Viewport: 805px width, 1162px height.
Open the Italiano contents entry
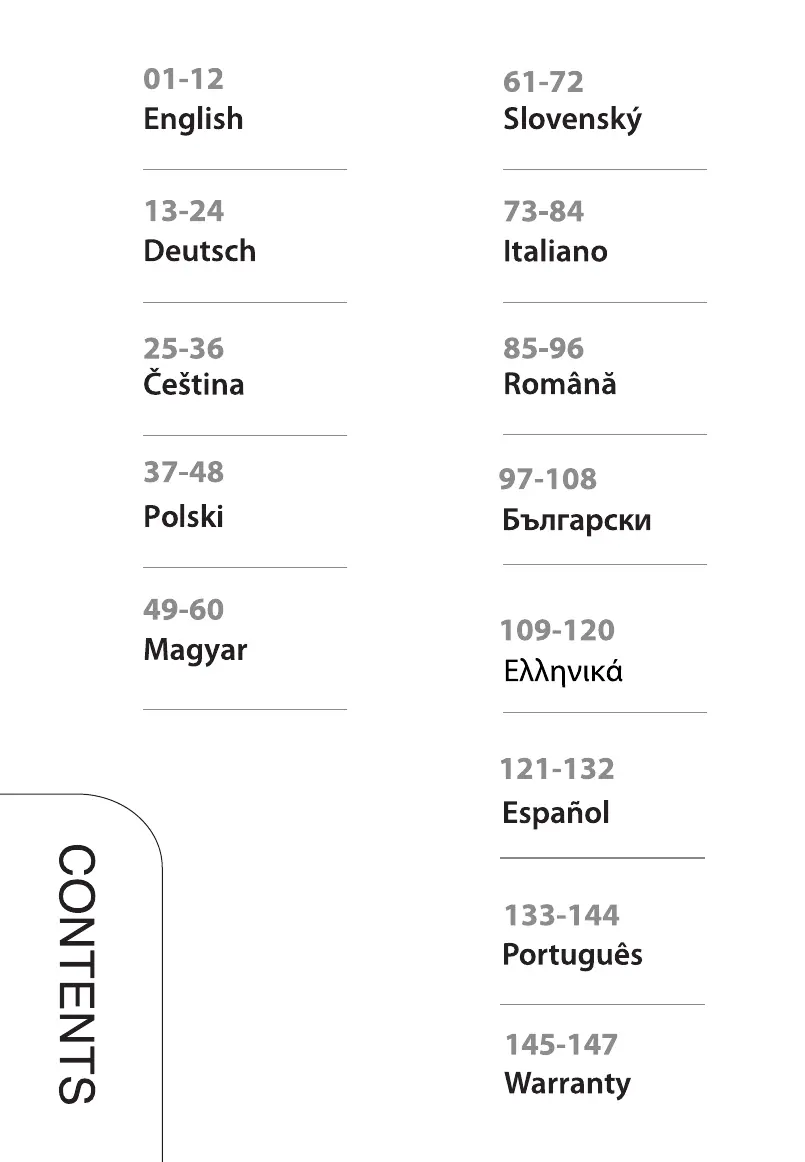point(555,251)
